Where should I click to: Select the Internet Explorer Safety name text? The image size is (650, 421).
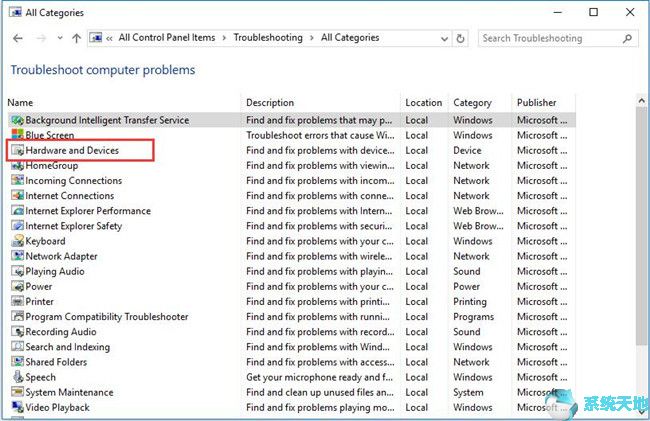tap(73, 226)
